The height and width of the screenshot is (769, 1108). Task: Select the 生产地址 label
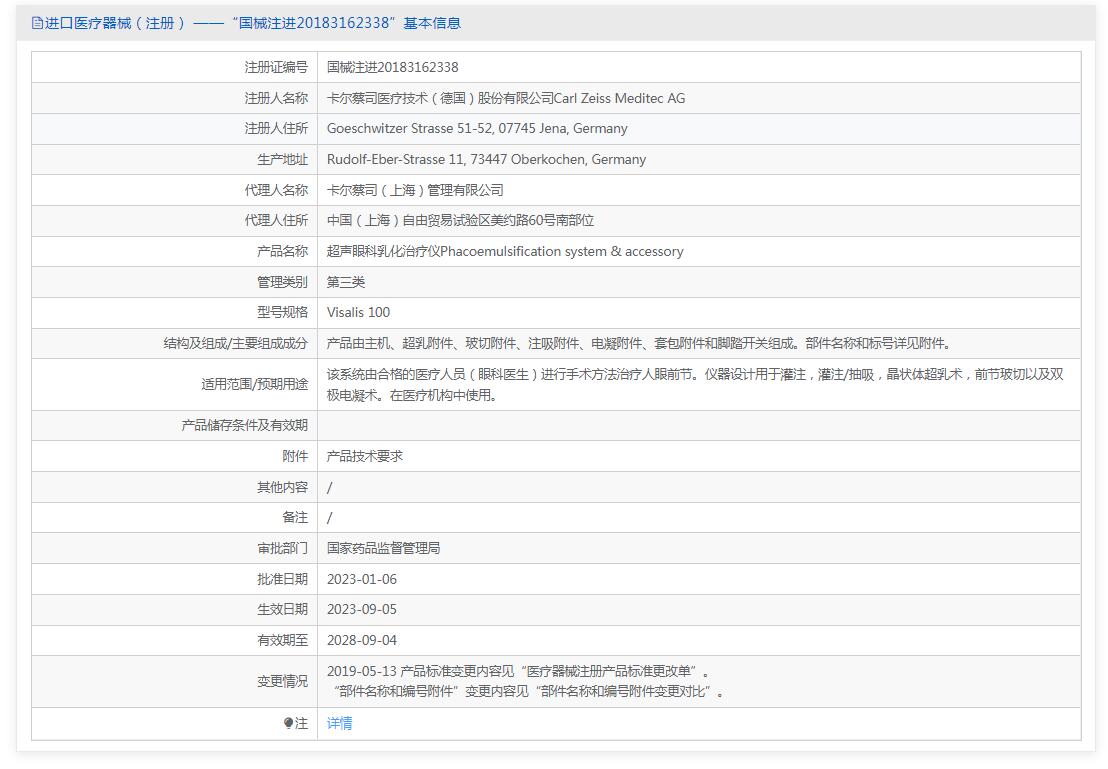[283, 160]
